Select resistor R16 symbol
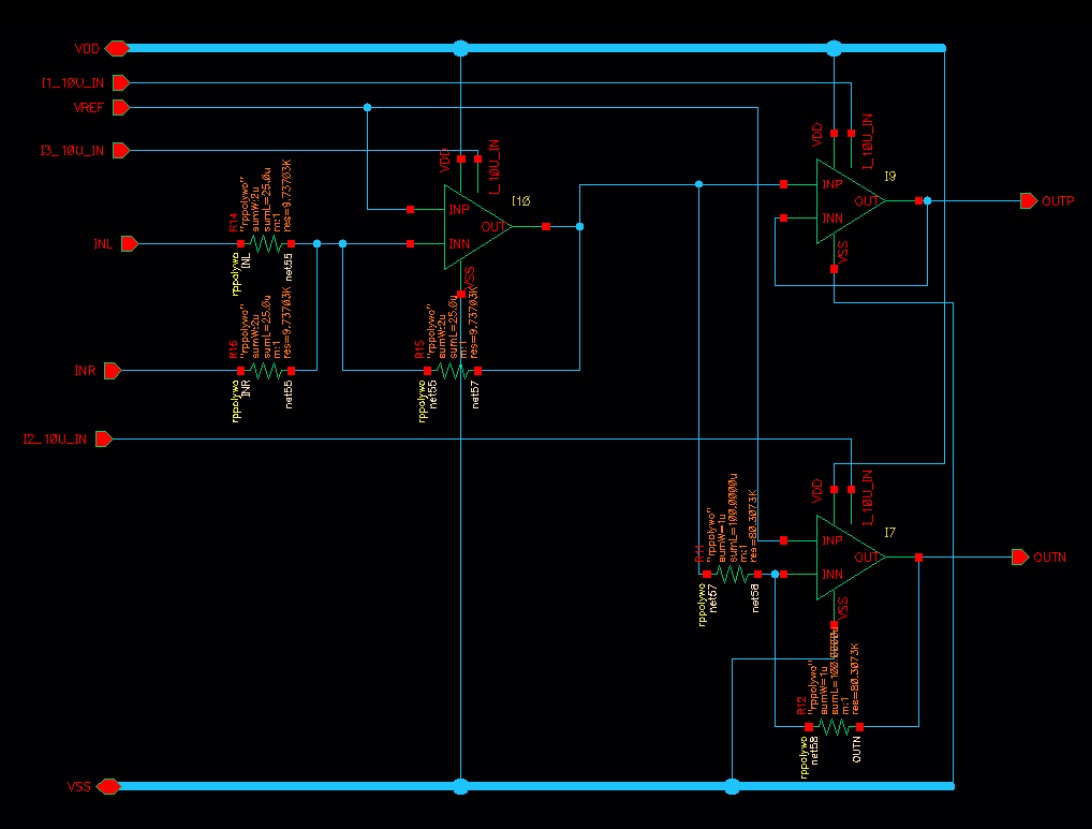The height and width of the screenshot is (829, 1092). (266, 371)
